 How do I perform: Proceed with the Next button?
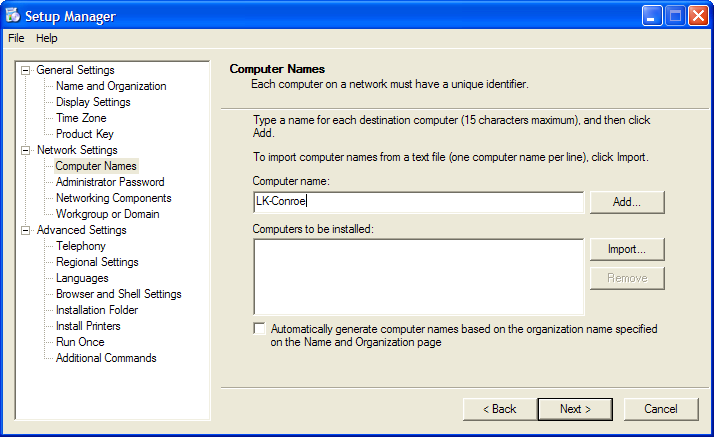575,409
